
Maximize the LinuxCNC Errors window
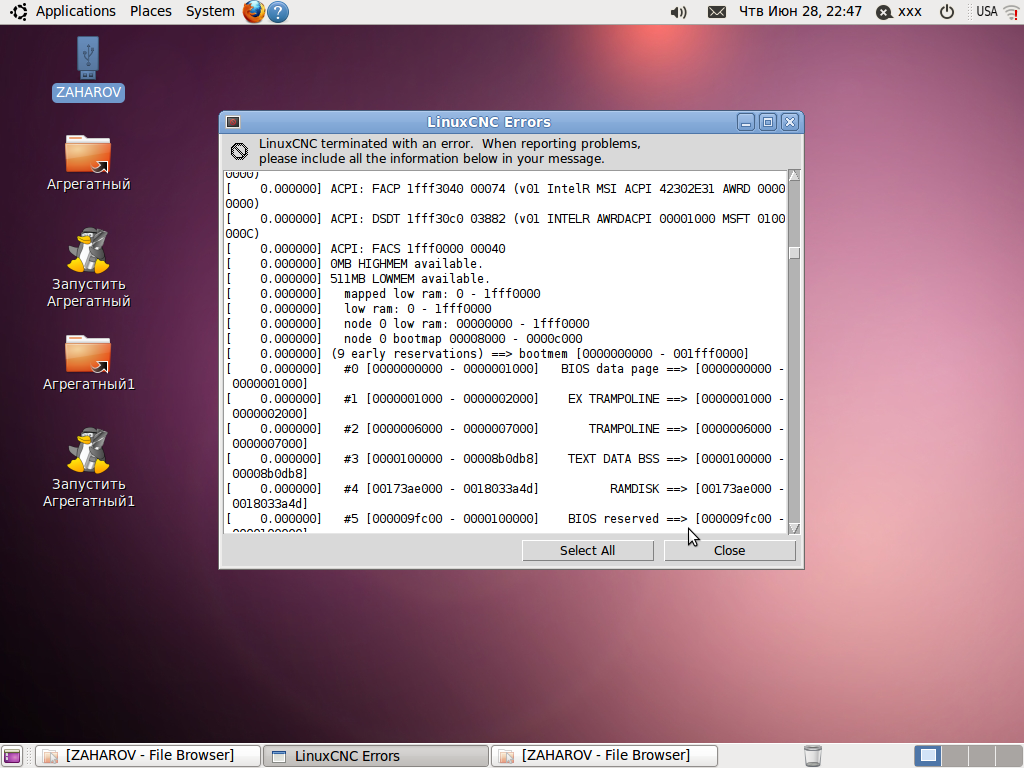pos(768,122)
